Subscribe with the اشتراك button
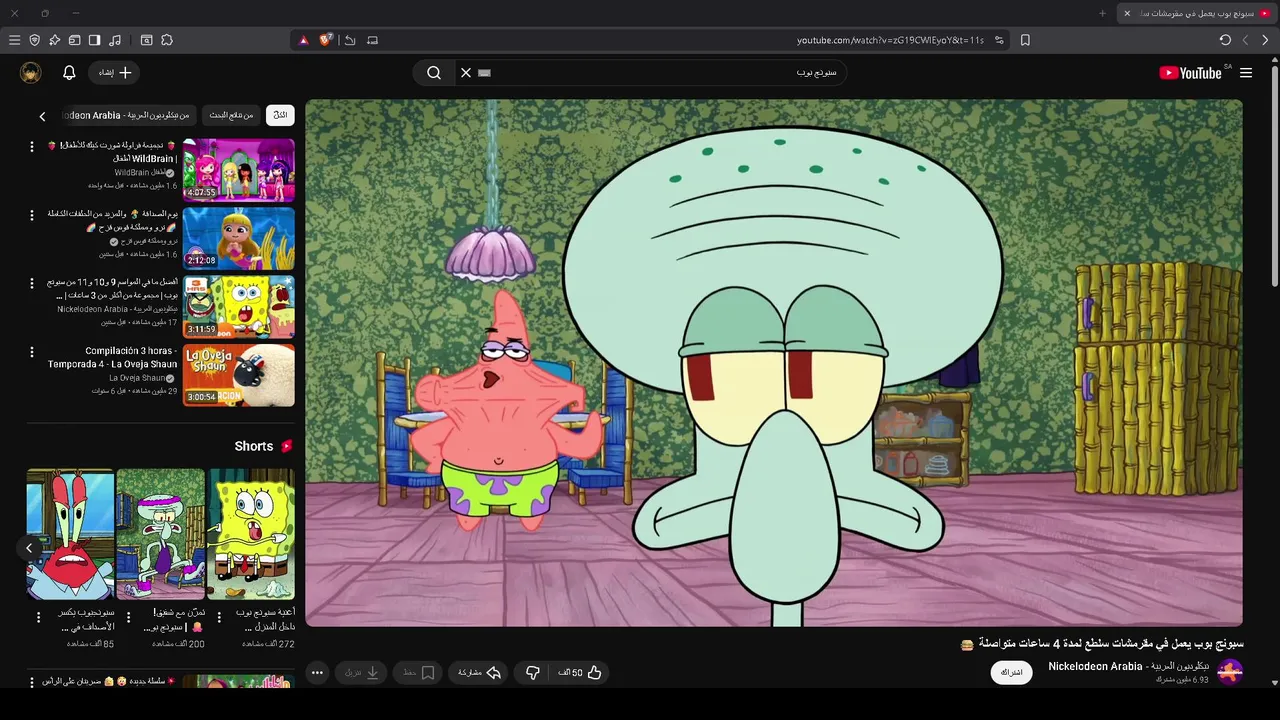Image resolution: width=1280 pixels, height=720 pixels. pos(1012,672)
